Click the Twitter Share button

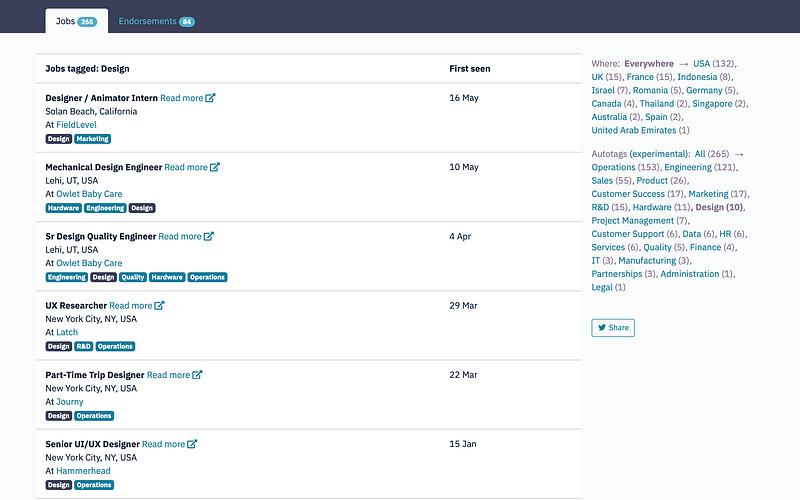(613, 328)
